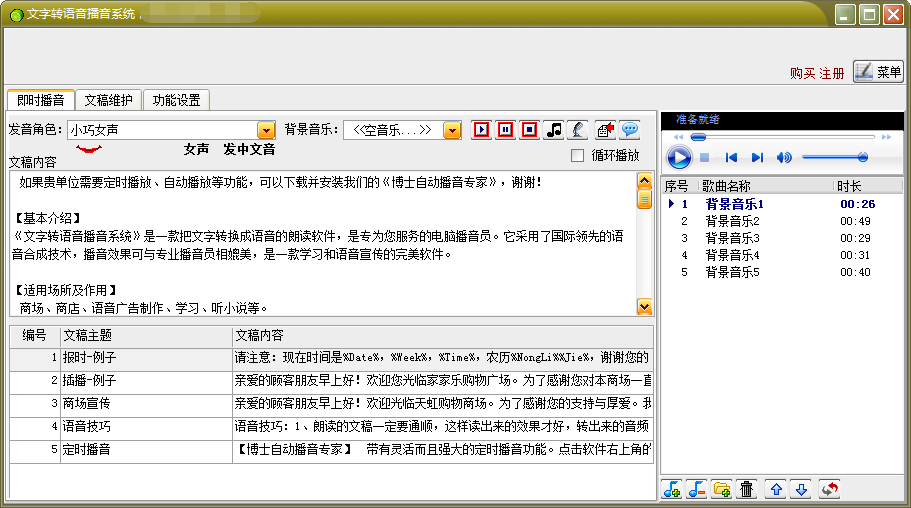This screenshot has height=508, width=911.
Task: Enable the 循环播放 loop checkbox
Action: (x=577, y=156)
